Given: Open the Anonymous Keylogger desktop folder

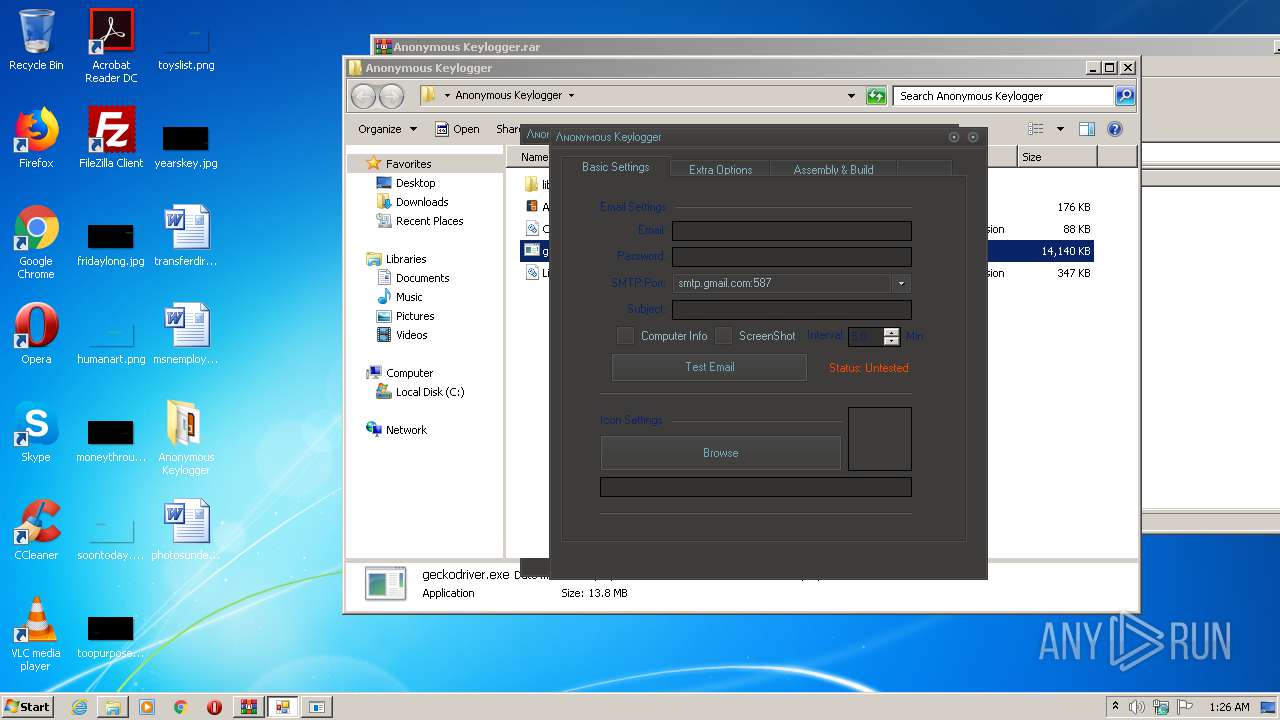Looking at the screenshot, I should tap(186, 438).
